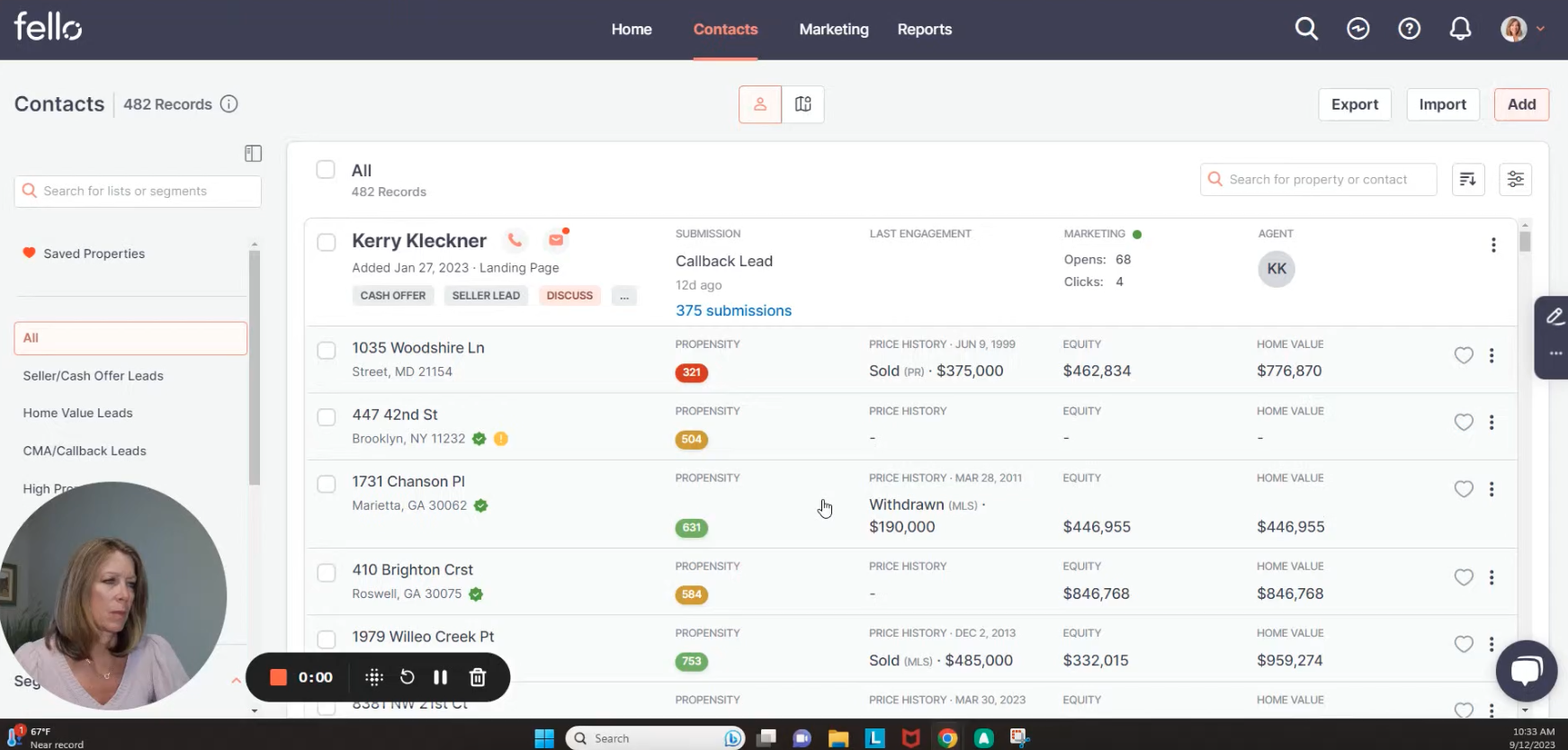1568x750 pixels.
Task: Favorite the 447 42nd St property
Action: click(x=1464, y=422)
